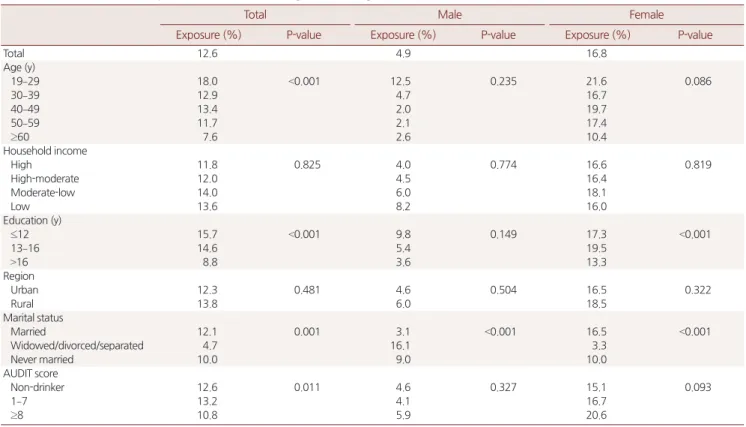Click the 40–49 age row label
The image size is (746, 427).
25,109
